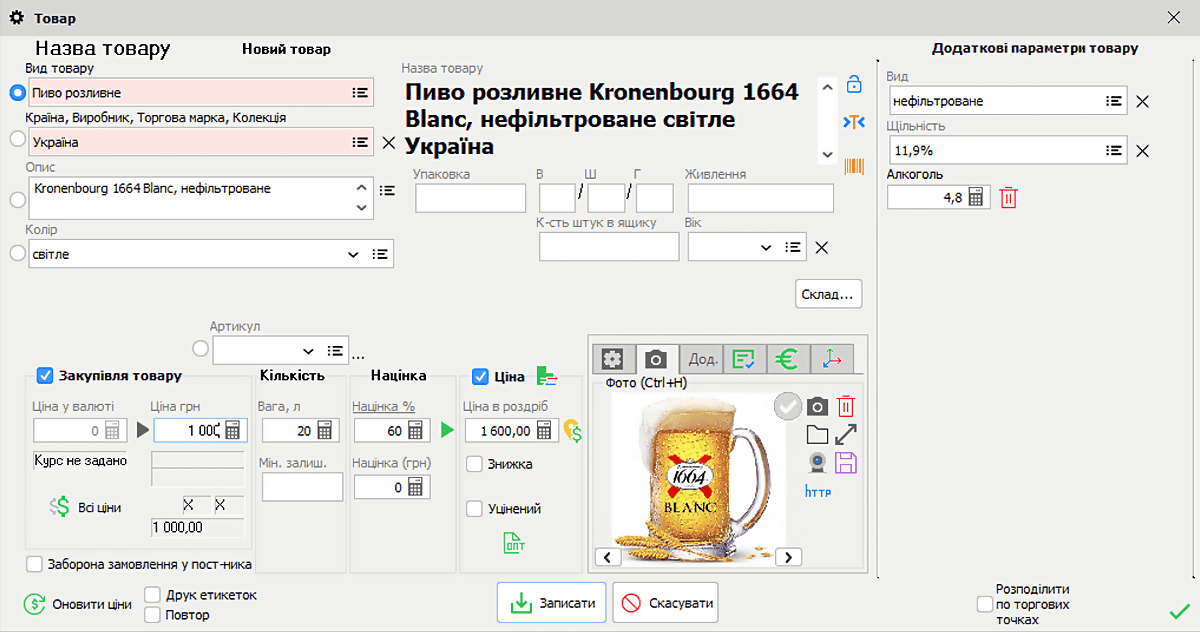Open the Вік dropdown list
This screenshot has width=1200, height=632.
(766, 247)
